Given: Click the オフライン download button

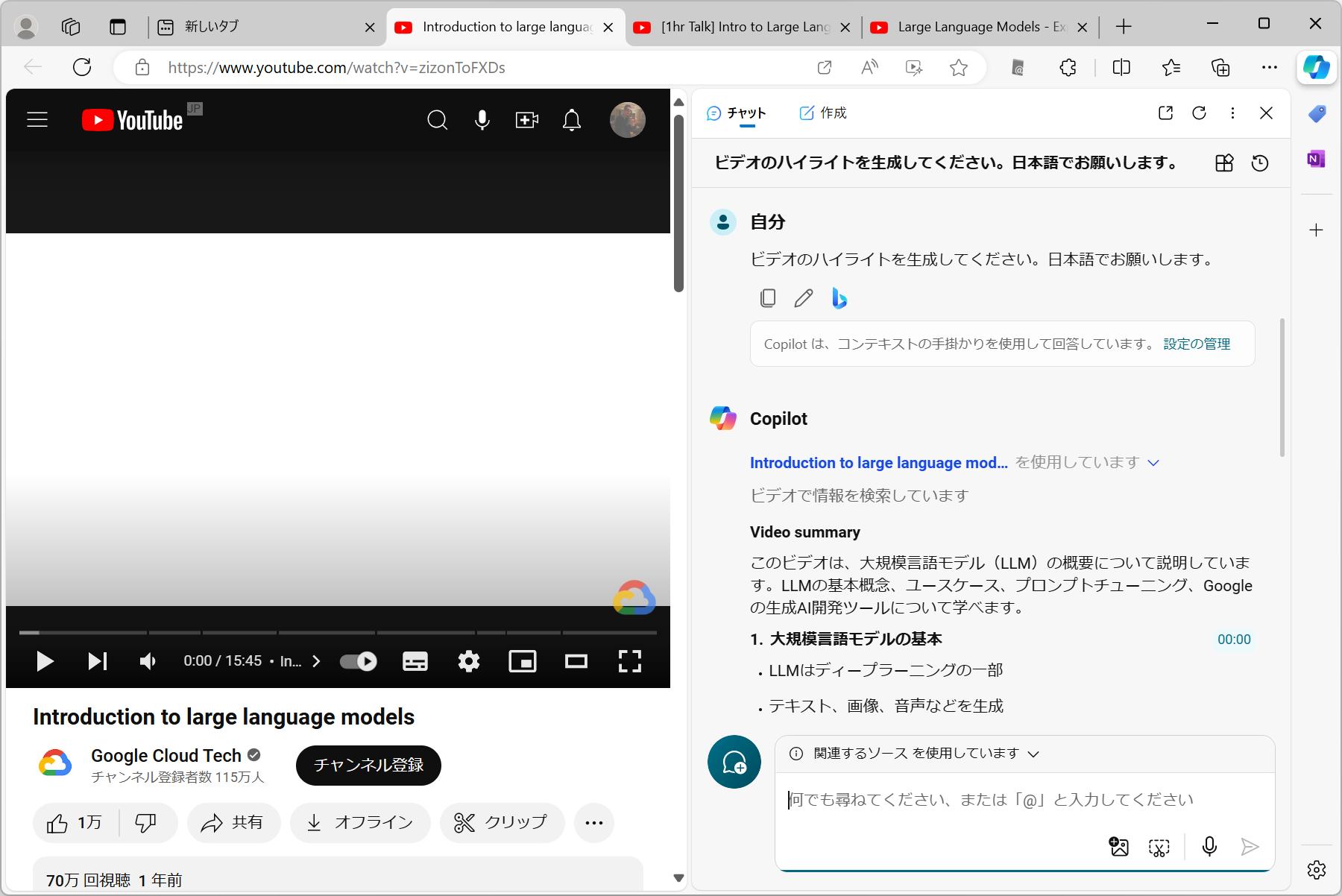Looking at the screenshot, I should [x=360, y=823].
